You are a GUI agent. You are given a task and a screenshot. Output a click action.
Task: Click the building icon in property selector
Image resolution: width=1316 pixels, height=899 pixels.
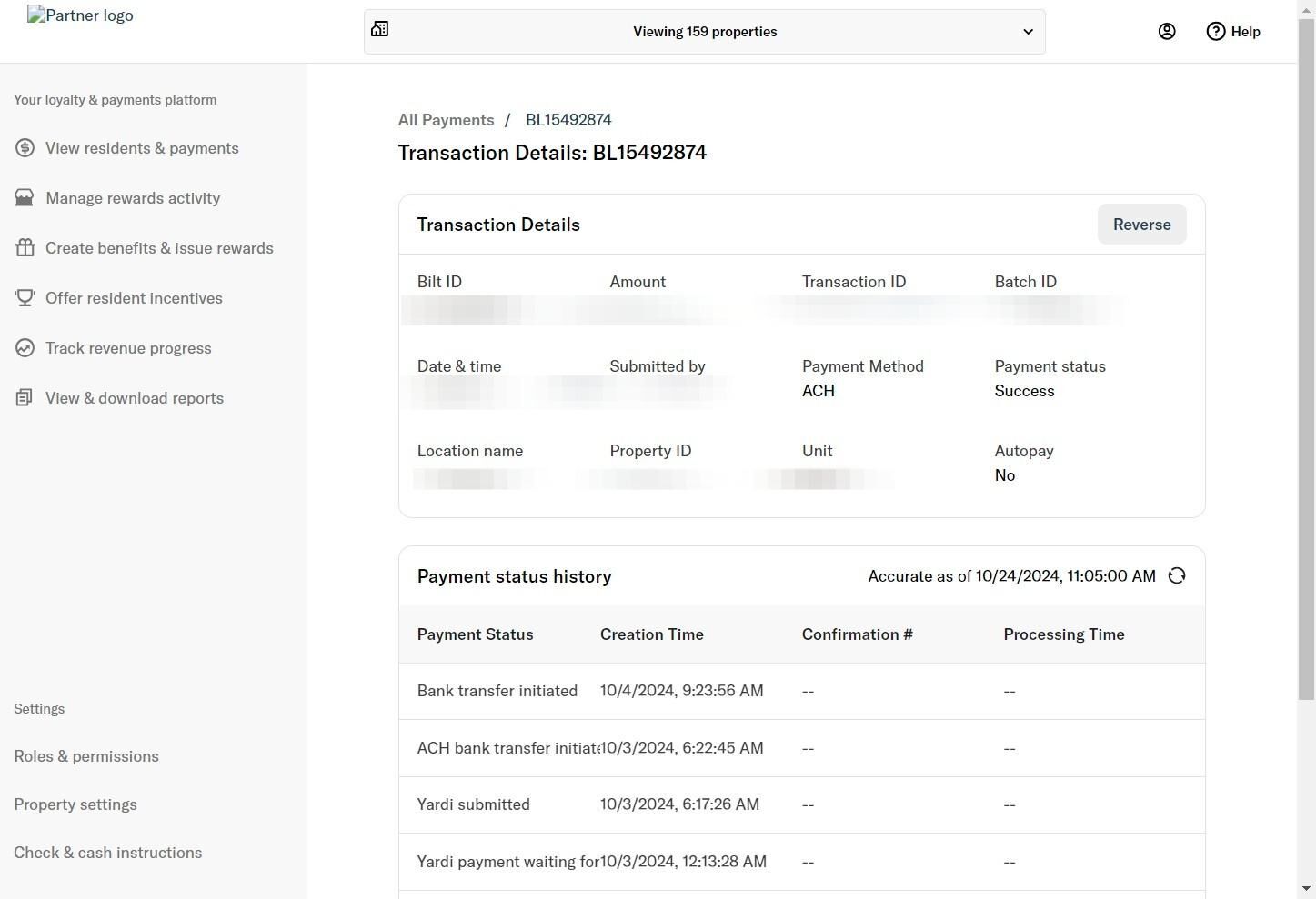[x=380, y=30]
